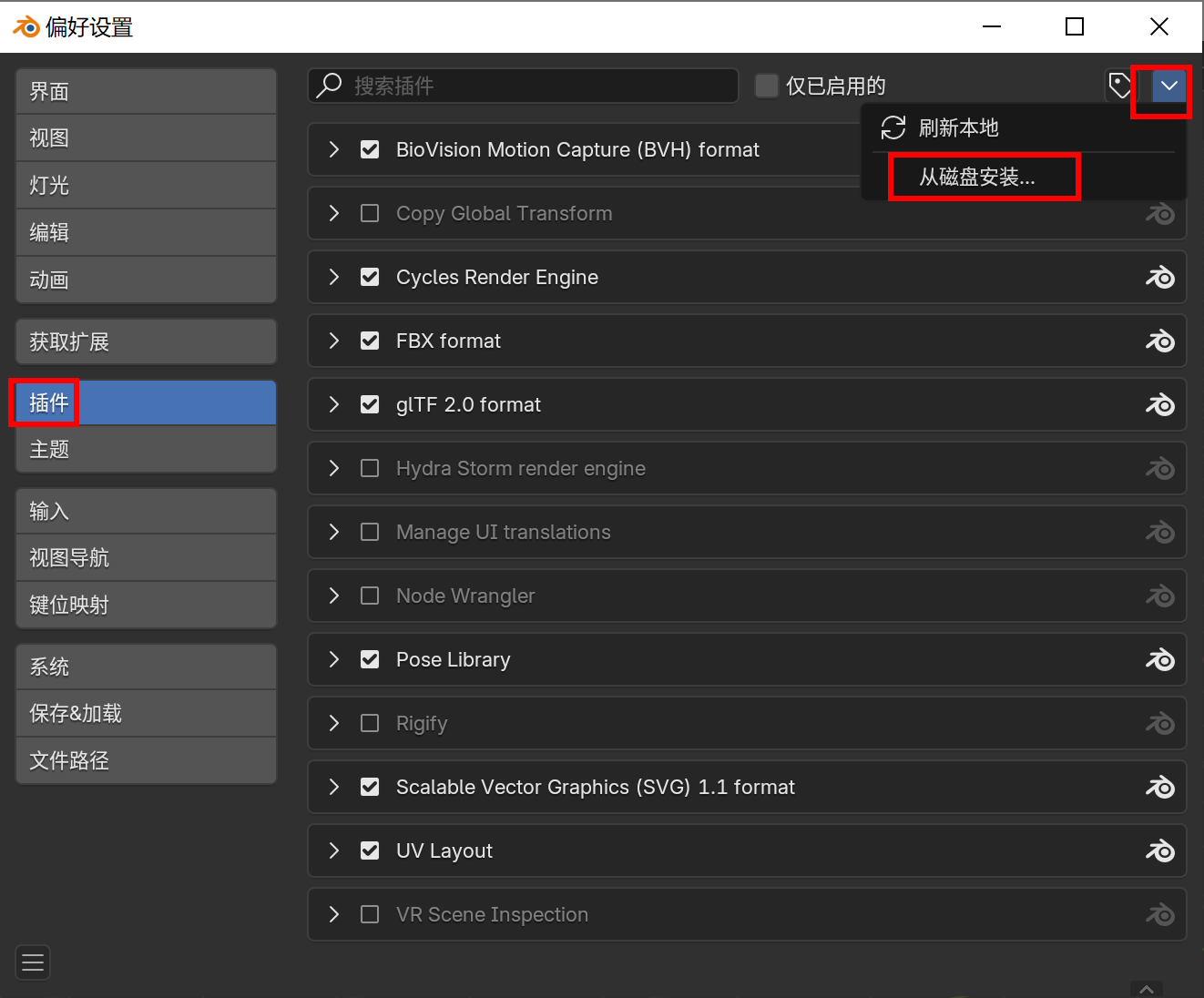Viewport: 1204px width, 998px height.
Task: Open the 动画 preferences section
Action: pos(146,280)
